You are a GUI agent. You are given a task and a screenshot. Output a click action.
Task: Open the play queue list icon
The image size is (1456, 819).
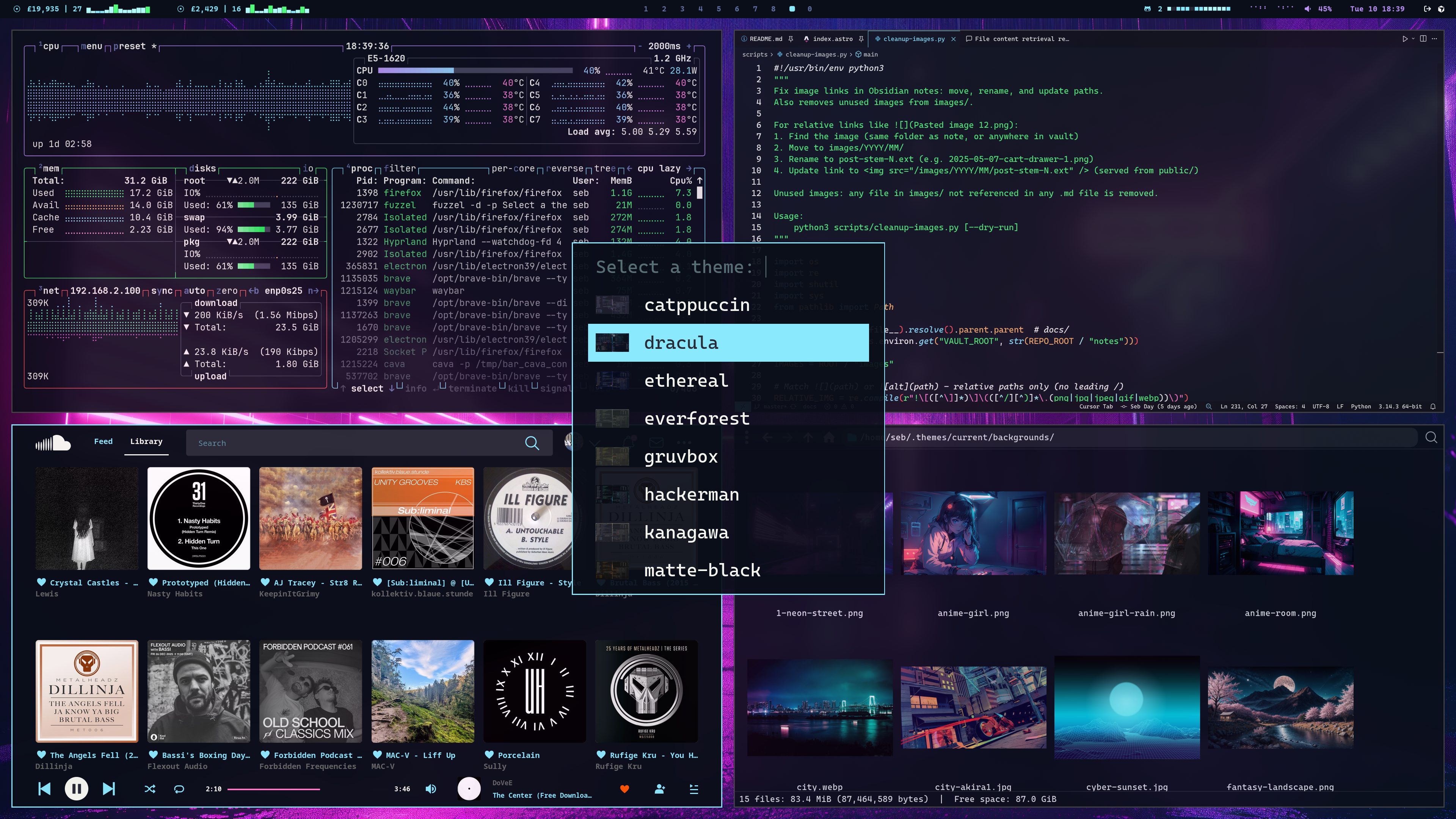694,789
